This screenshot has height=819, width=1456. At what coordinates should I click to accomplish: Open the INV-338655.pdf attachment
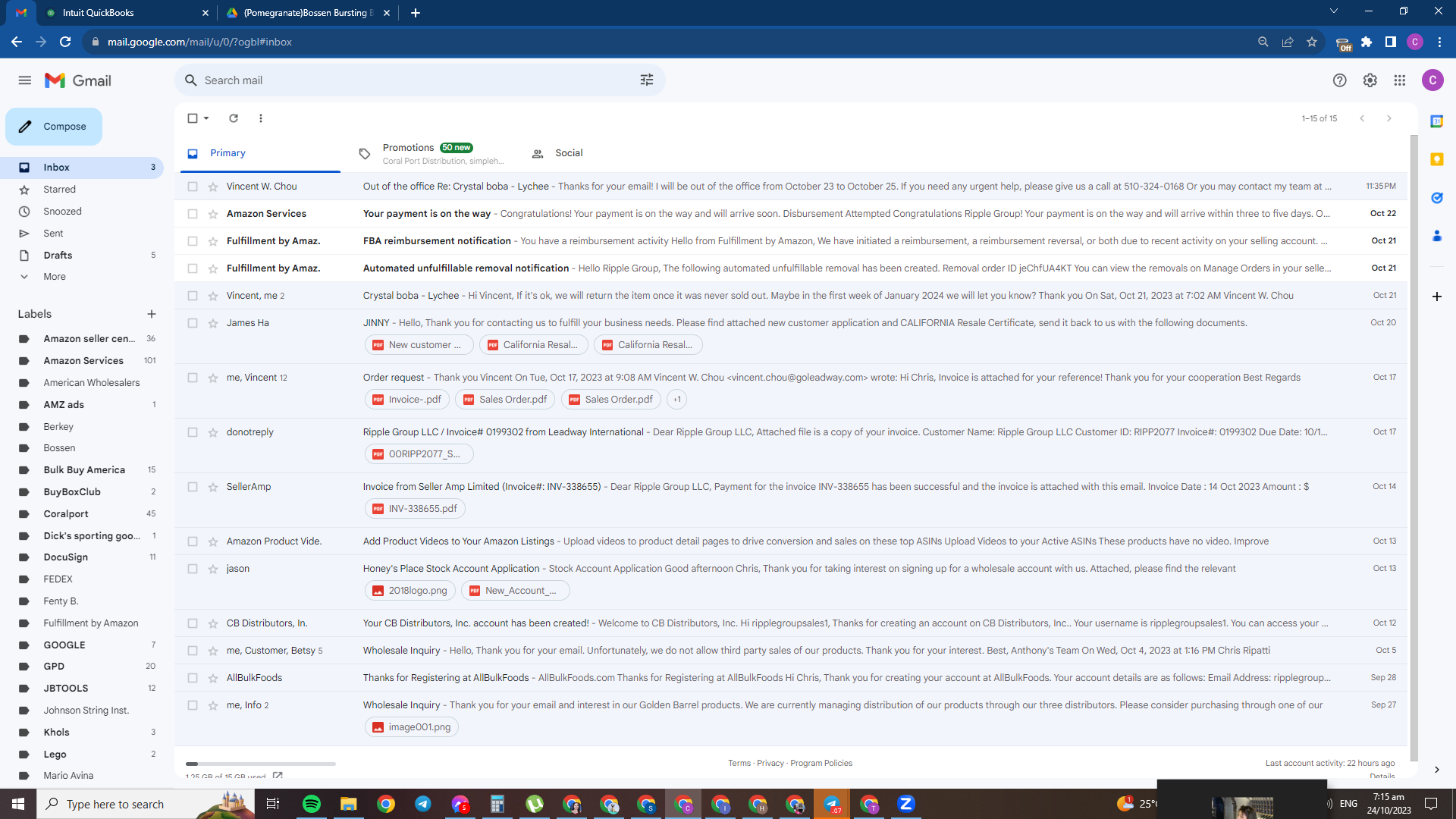(x=415, y=509)
